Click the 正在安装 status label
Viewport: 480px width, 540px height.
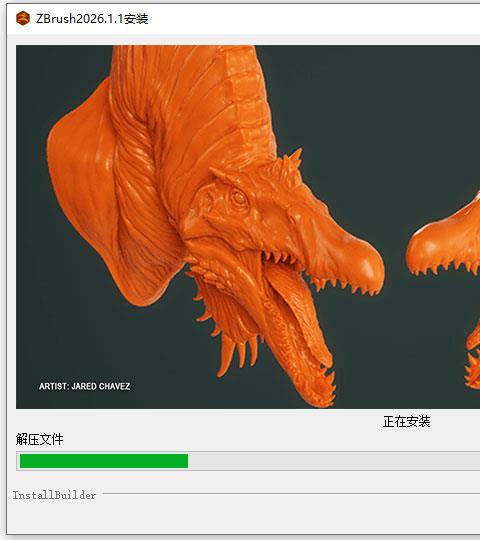click(407, 422)
